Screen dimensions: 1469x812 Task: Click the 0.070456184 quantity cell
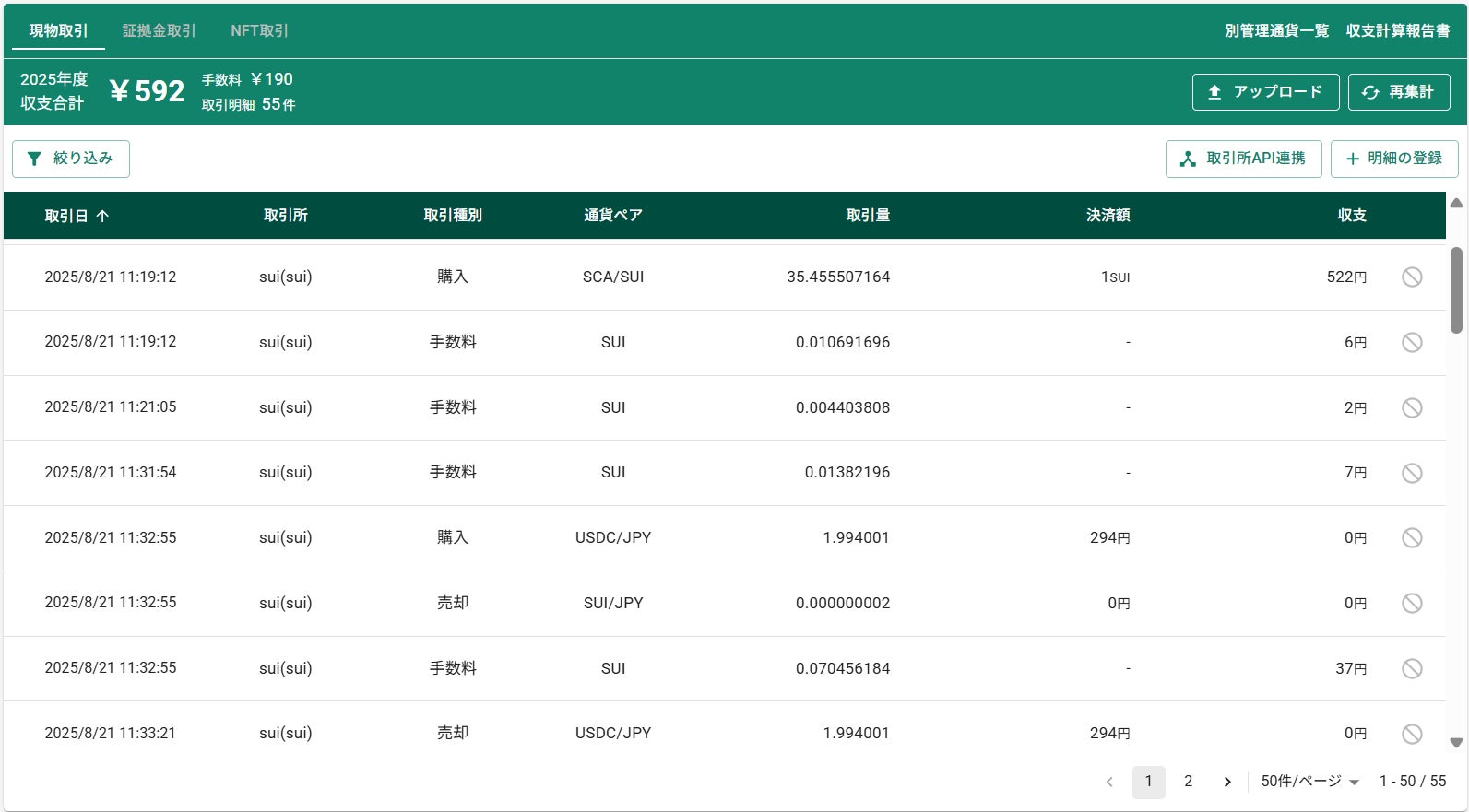coord(843,668)
